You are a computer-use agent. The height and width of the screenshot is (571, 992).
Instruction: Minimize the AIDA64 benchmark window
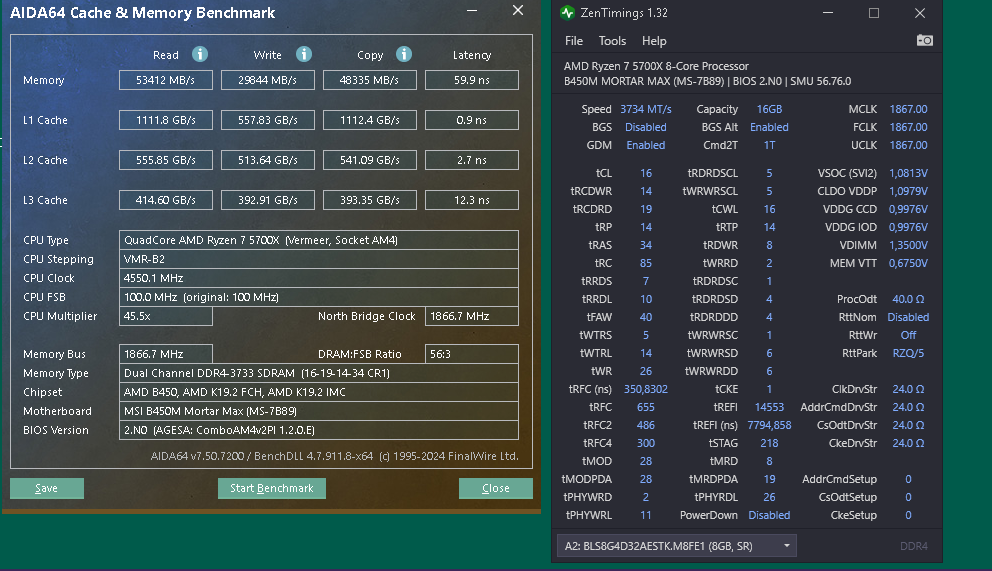pyautogui.click(x=472, y=11)
